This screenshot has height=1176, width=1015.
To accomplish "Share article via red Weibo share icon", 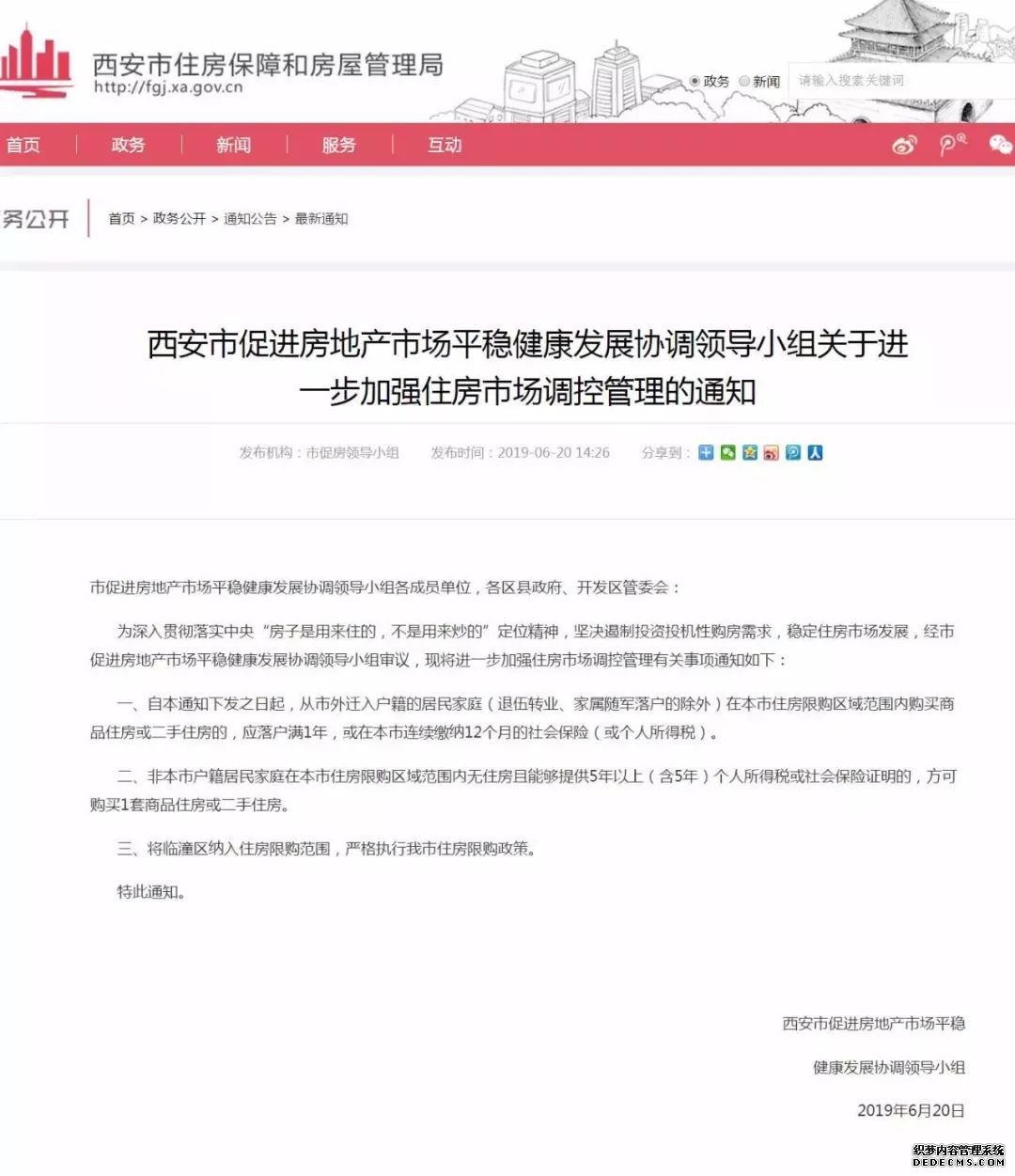I will pos(771,453).
